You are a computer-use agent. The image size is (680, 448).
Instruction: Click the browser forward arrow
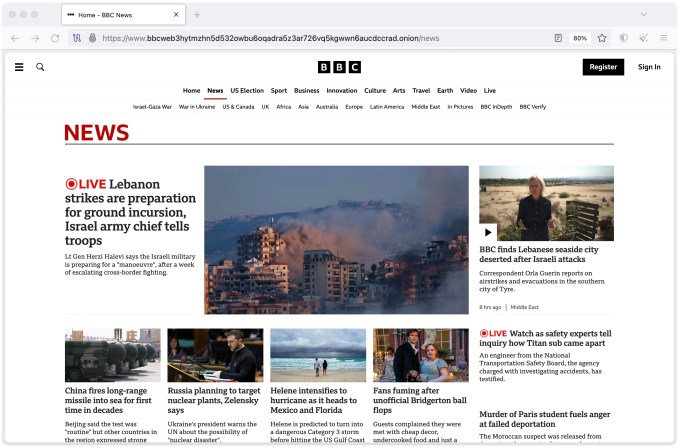pyautogui.click(x=35, y=38)
